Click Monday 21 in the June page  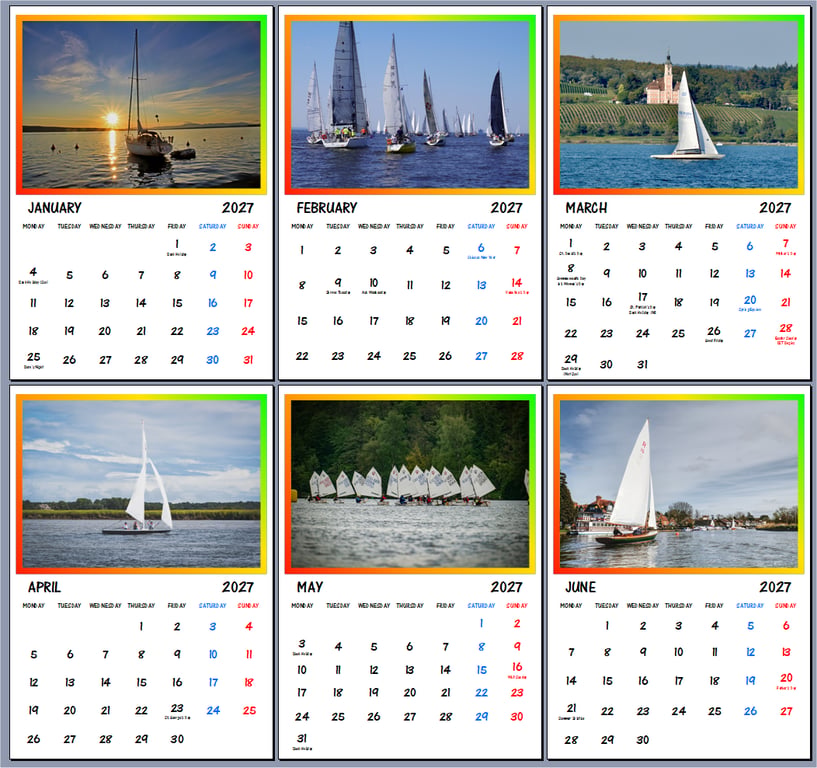point(571,708)
